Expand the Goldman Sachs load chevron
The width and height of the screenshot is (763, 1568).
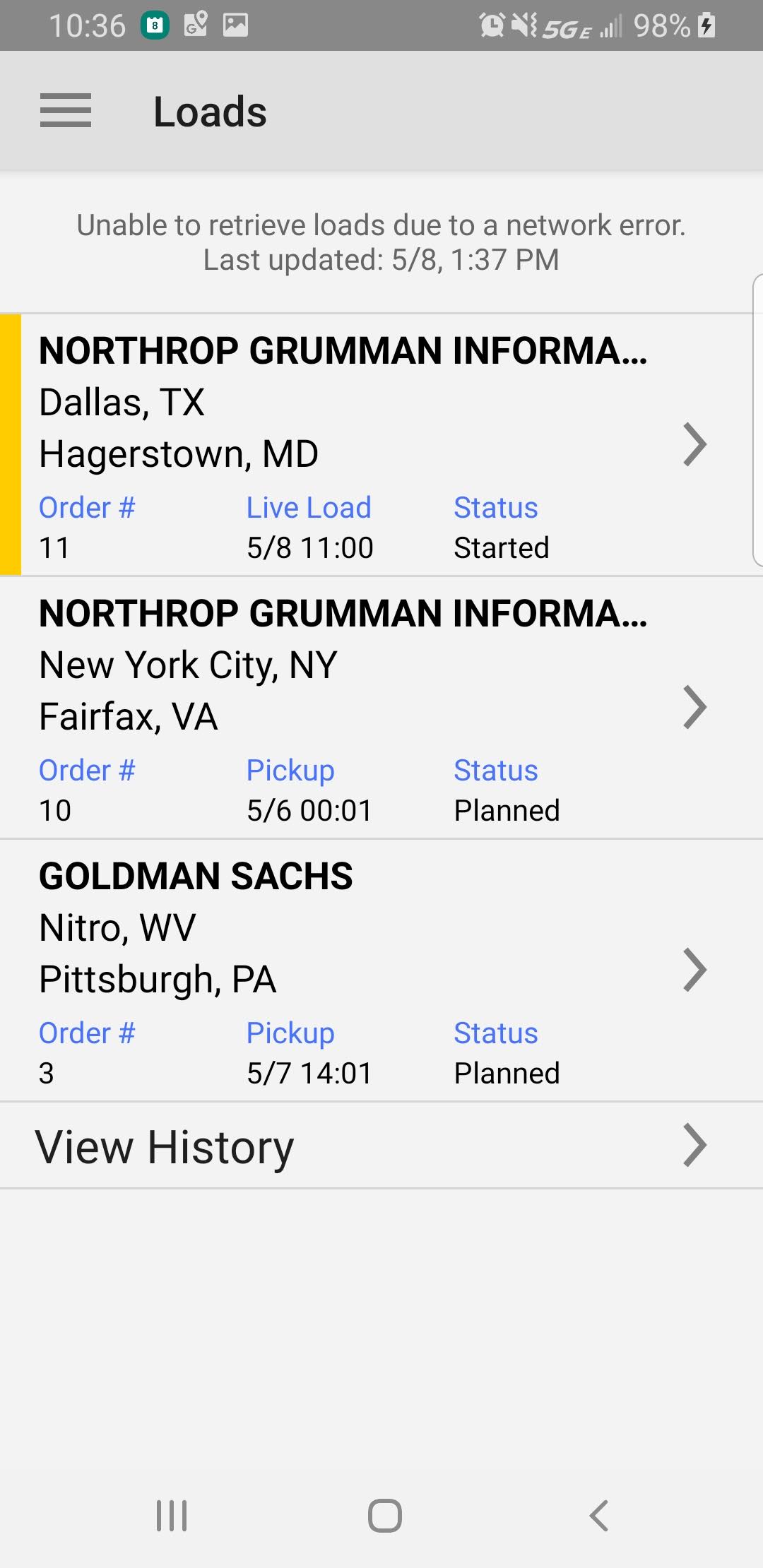pyautogui.click(x=694, y=970)
